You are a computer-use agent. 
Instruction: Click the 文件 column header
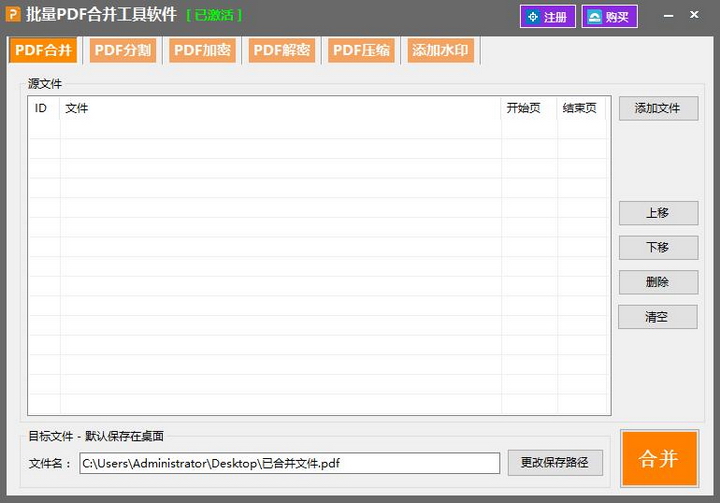point(281,108)
